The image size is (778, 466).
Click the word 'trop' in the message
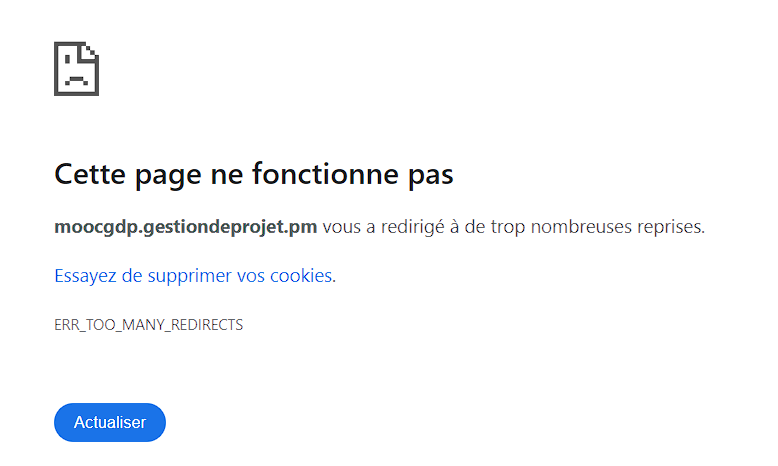tap(508, 227)
